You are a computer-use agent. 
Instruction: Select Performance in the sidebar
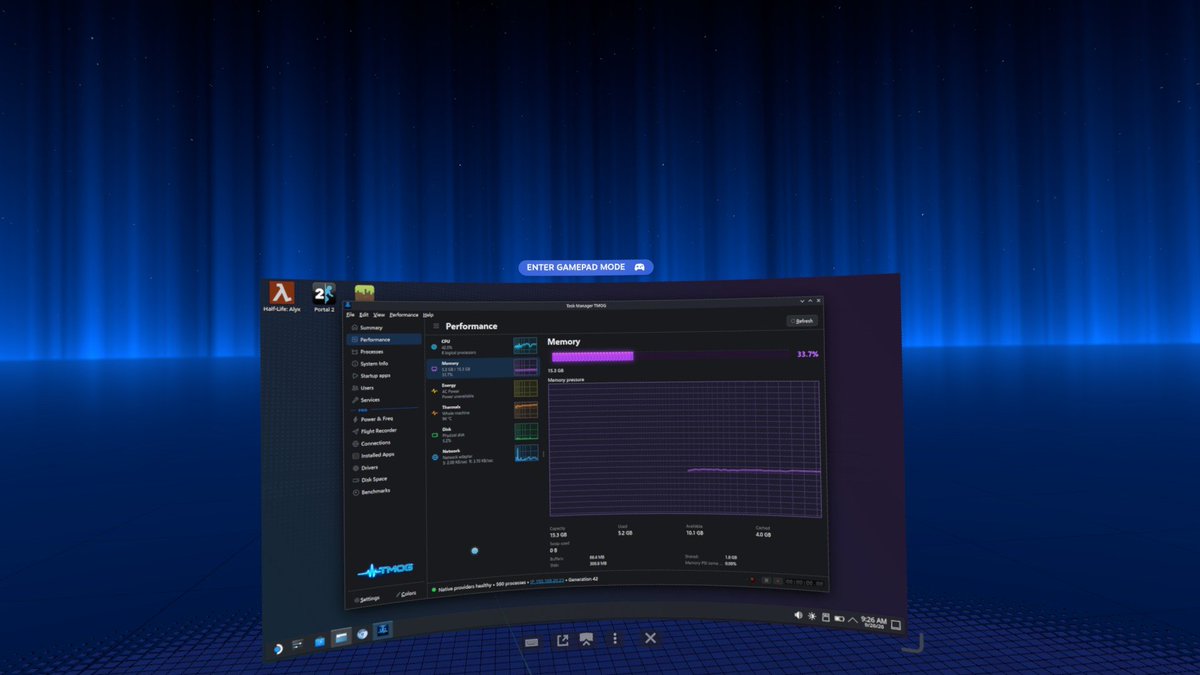point(384,340)
